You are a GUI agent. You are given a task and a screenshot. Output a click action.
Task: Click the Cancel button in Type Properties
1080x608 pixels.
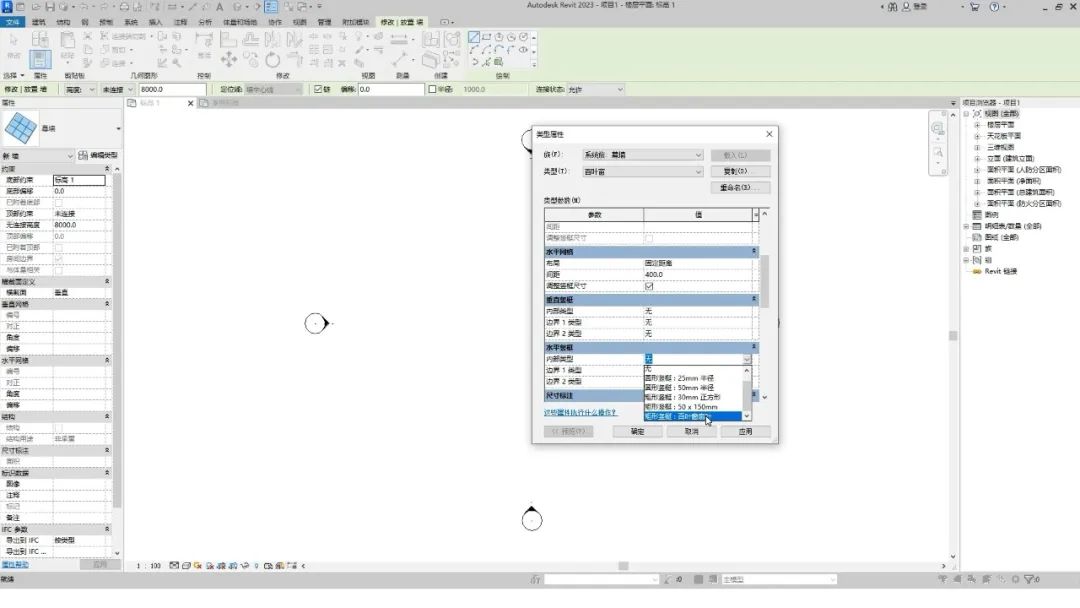pos(692,432)
